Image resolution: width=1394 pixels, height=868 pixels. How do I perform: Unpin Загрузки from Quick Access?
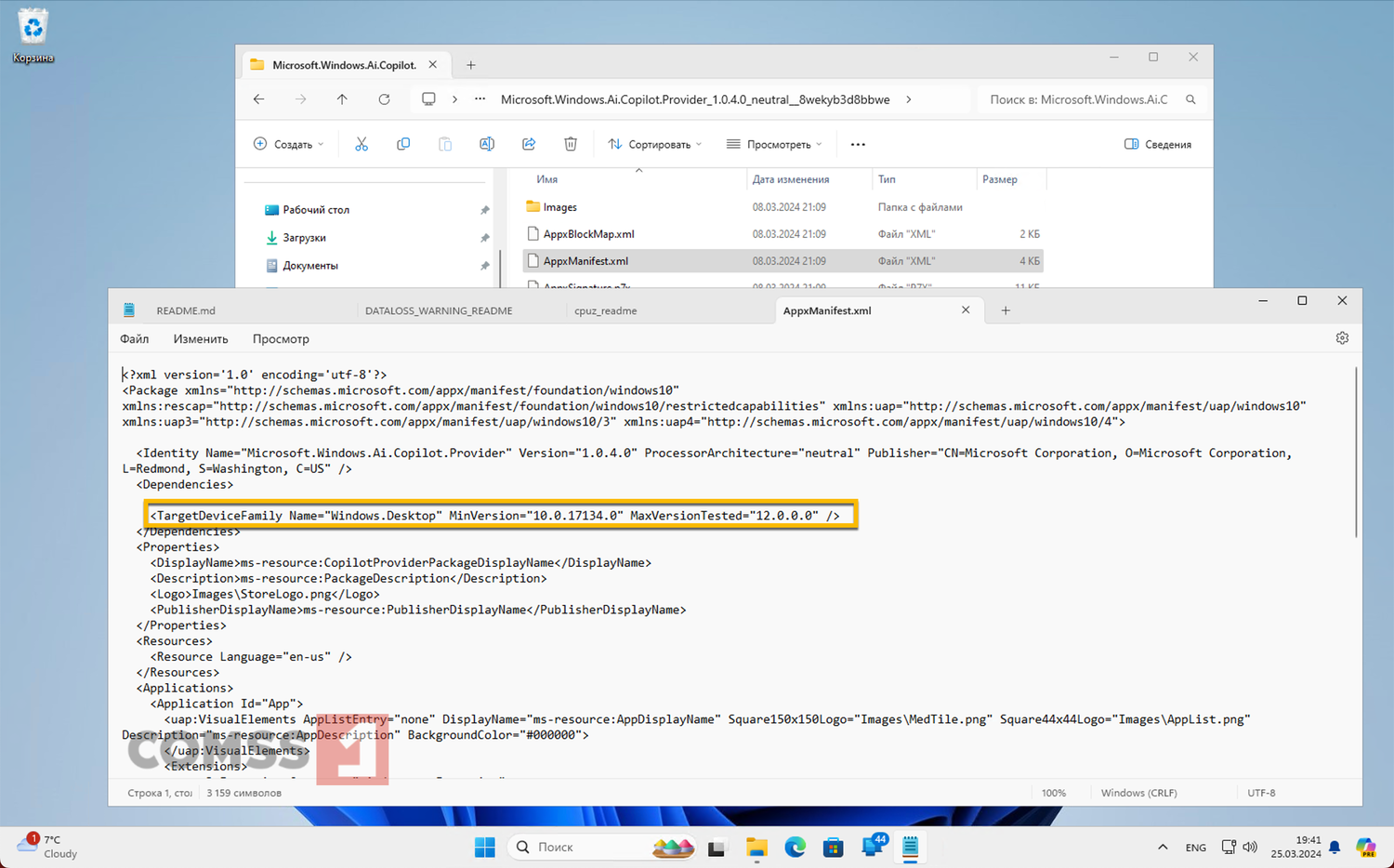coord(484,239)
